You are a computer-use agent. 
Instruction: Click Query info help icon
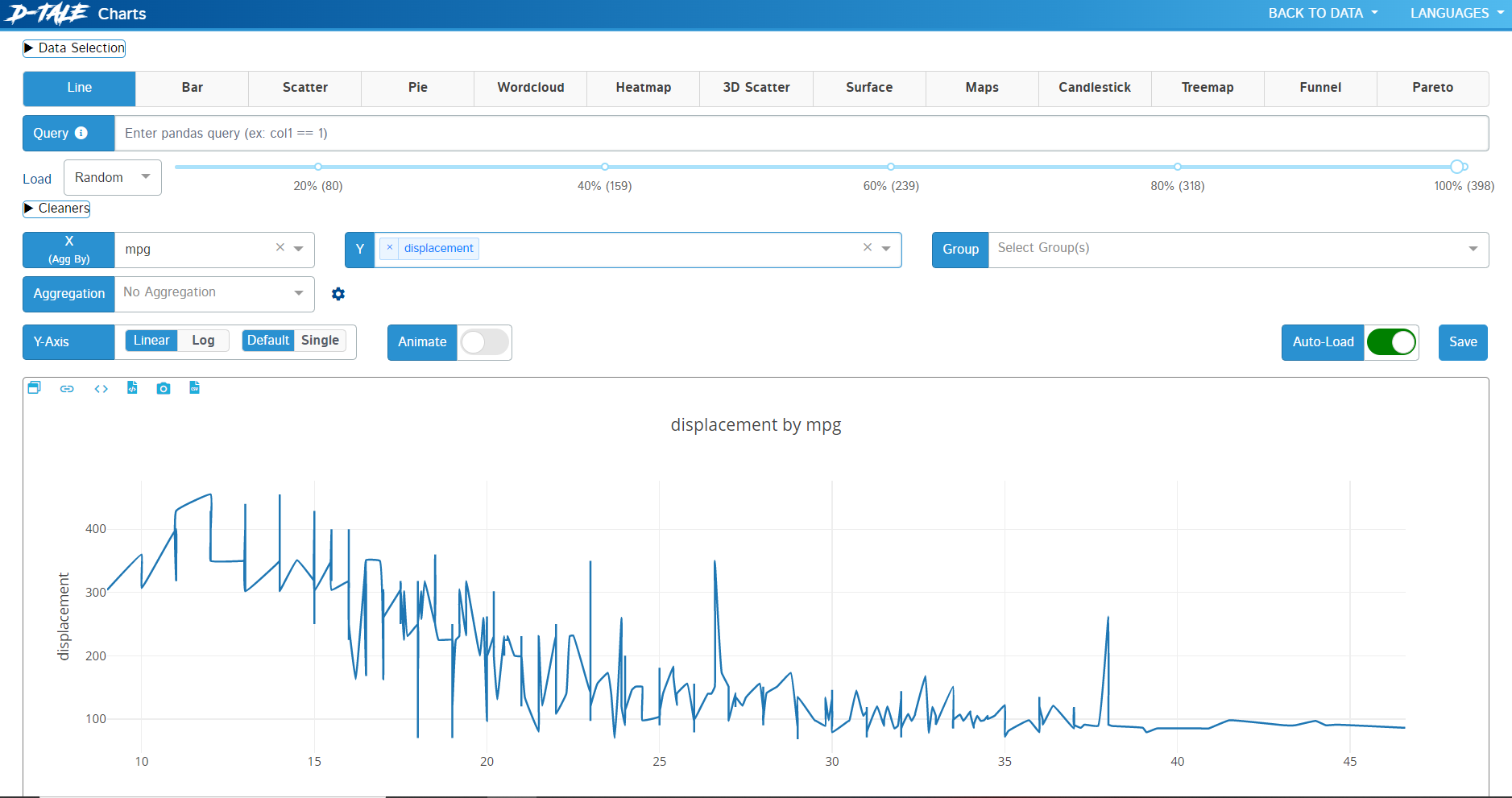(x=81, y=133)
